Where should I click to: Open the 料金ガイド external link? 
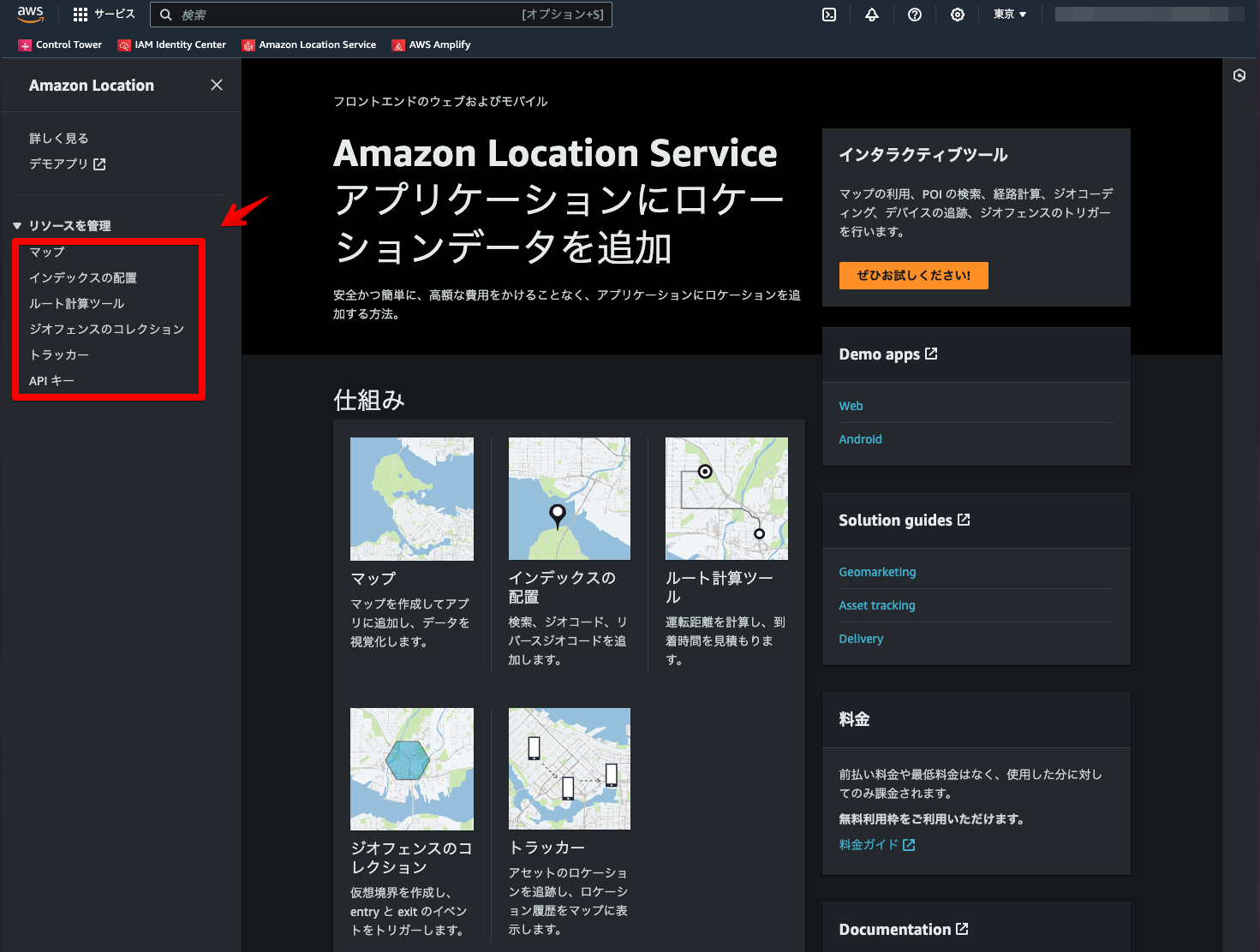877,844
